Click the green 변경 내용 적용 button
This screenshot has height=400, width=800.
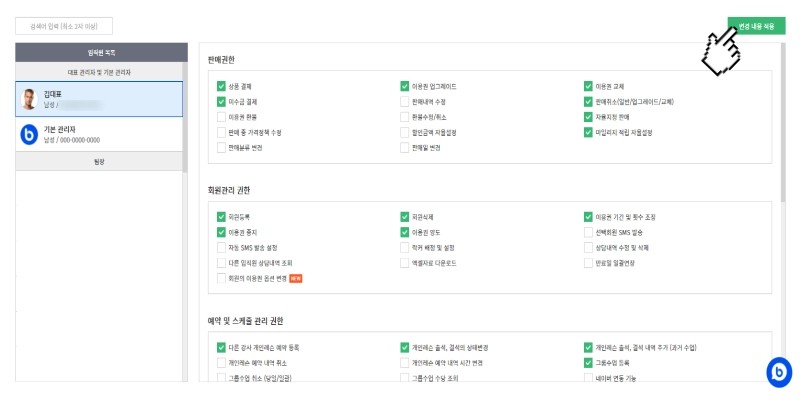[x=757, y=27]
